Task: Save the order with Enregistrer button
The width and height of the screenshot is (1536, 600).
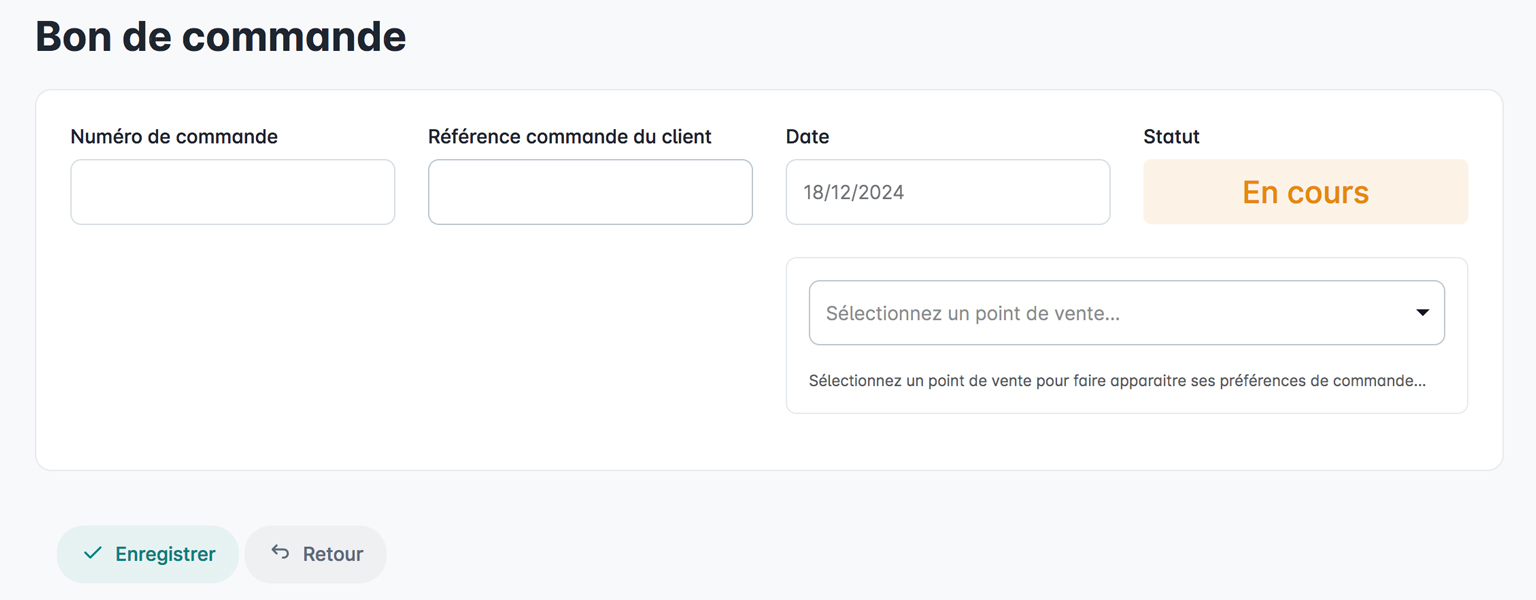Action: (147, 554)
